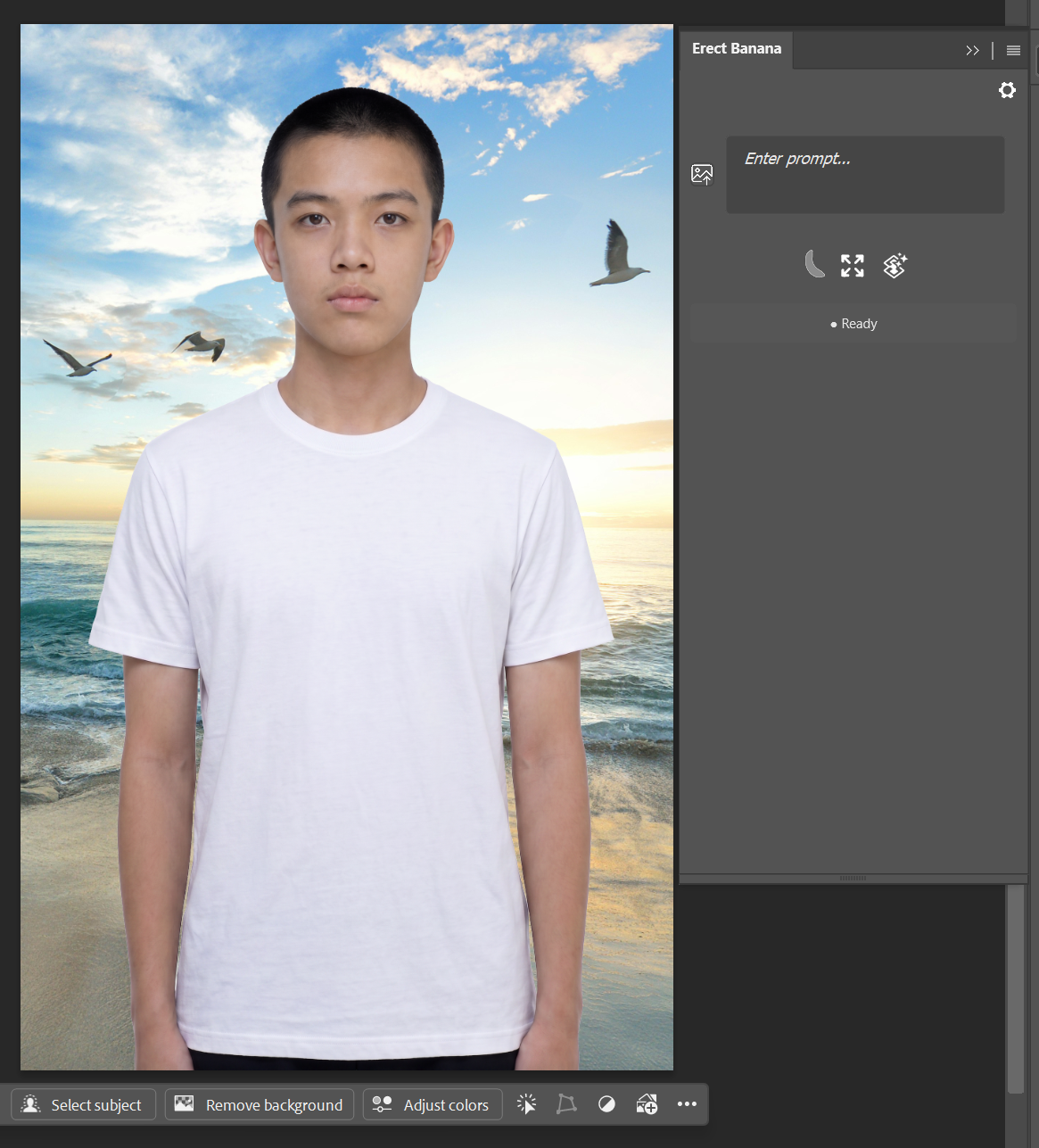Click the half-filled circle adjustment icon
The width and height of the screenshot is (1039, 1148).
click(x=606, y=1104)
